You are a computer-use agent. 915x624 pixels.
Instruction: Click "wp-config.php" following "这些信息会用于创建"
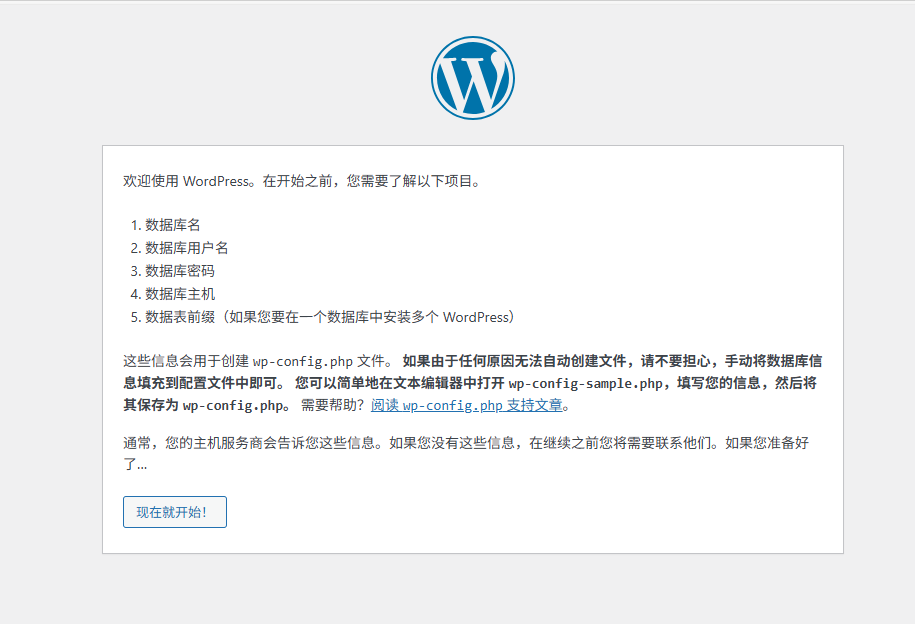[x=302, y=361]
